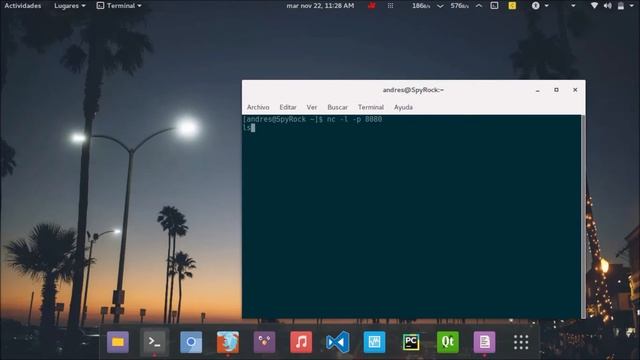This screenshot has height=360, width=640.
Task: Click the terminal vertical scrollbar
Action: click(x=583, y=216)
